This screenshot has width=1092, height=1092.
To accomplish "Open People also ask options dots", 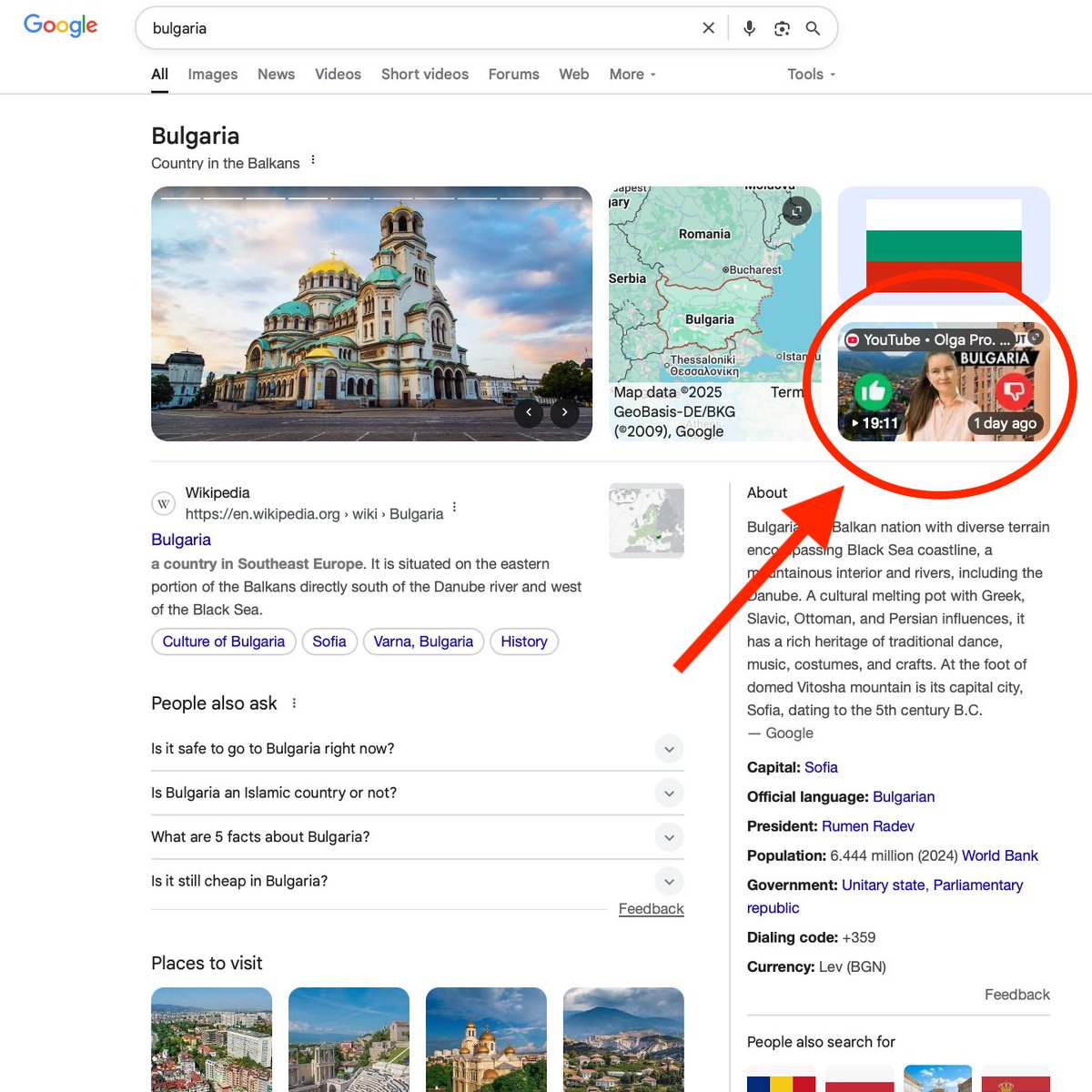I will (294, 703).
